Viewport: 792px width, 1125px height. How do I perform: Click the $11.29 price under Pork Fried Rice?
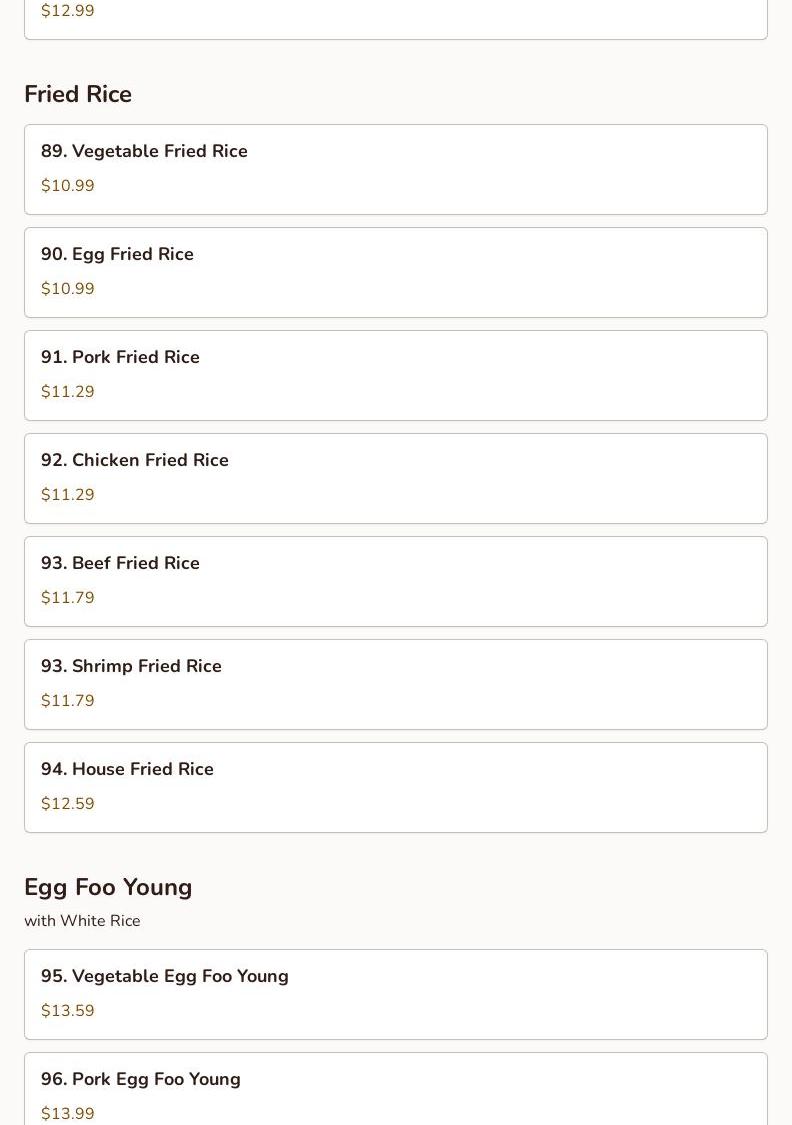click(68, 392)
